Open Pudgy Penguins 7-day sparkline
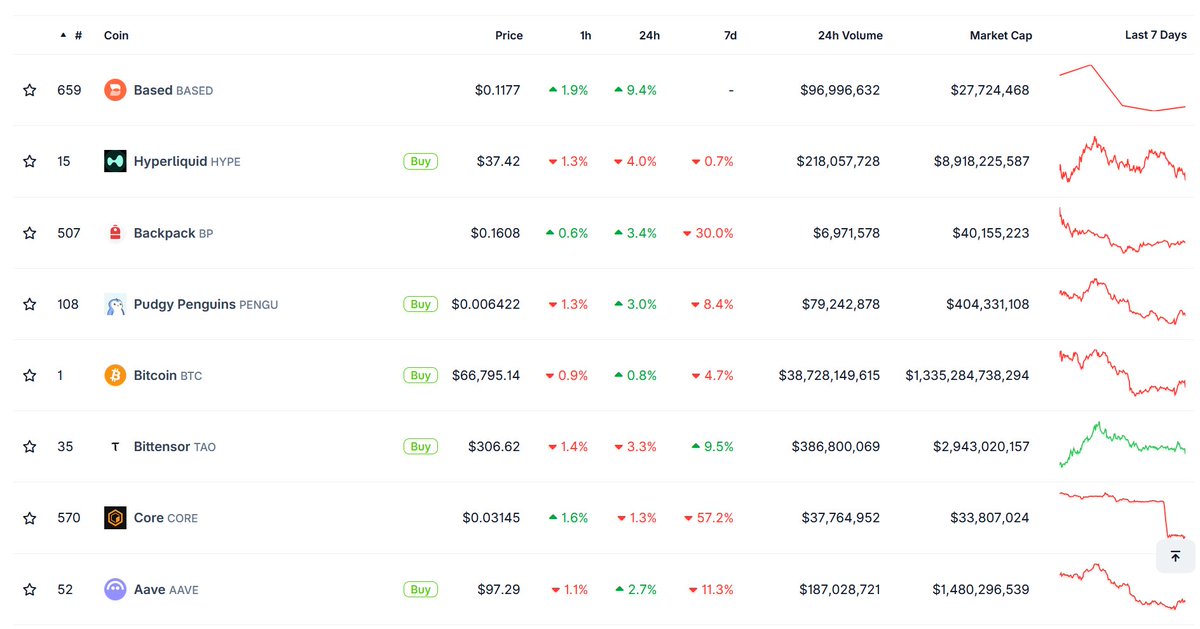This screenshot has width=1200, height=629. pyautogui.click(x=1122, y=302)
